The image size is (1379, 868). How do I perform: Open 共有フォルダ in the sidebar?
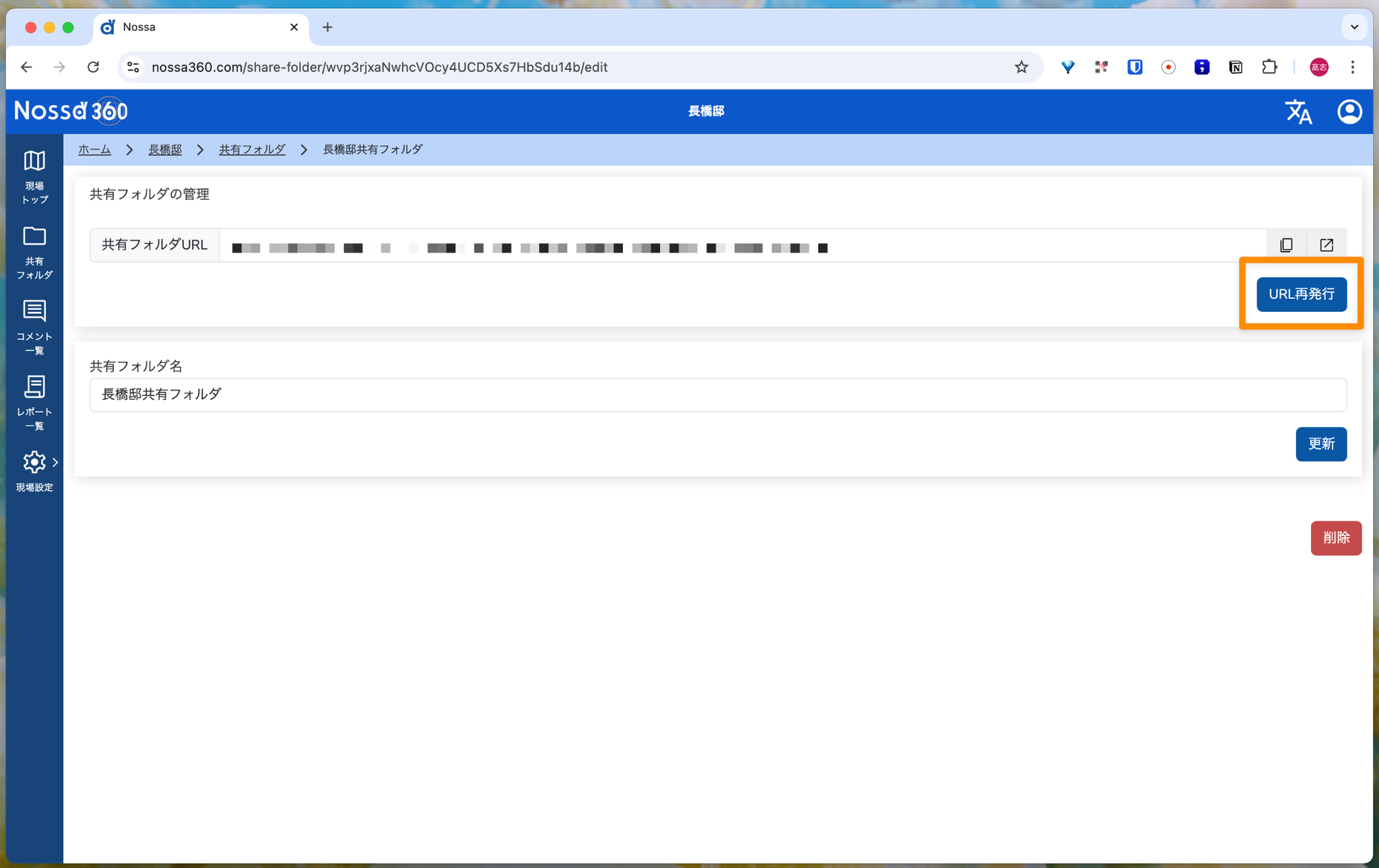[x=34, y=237]
